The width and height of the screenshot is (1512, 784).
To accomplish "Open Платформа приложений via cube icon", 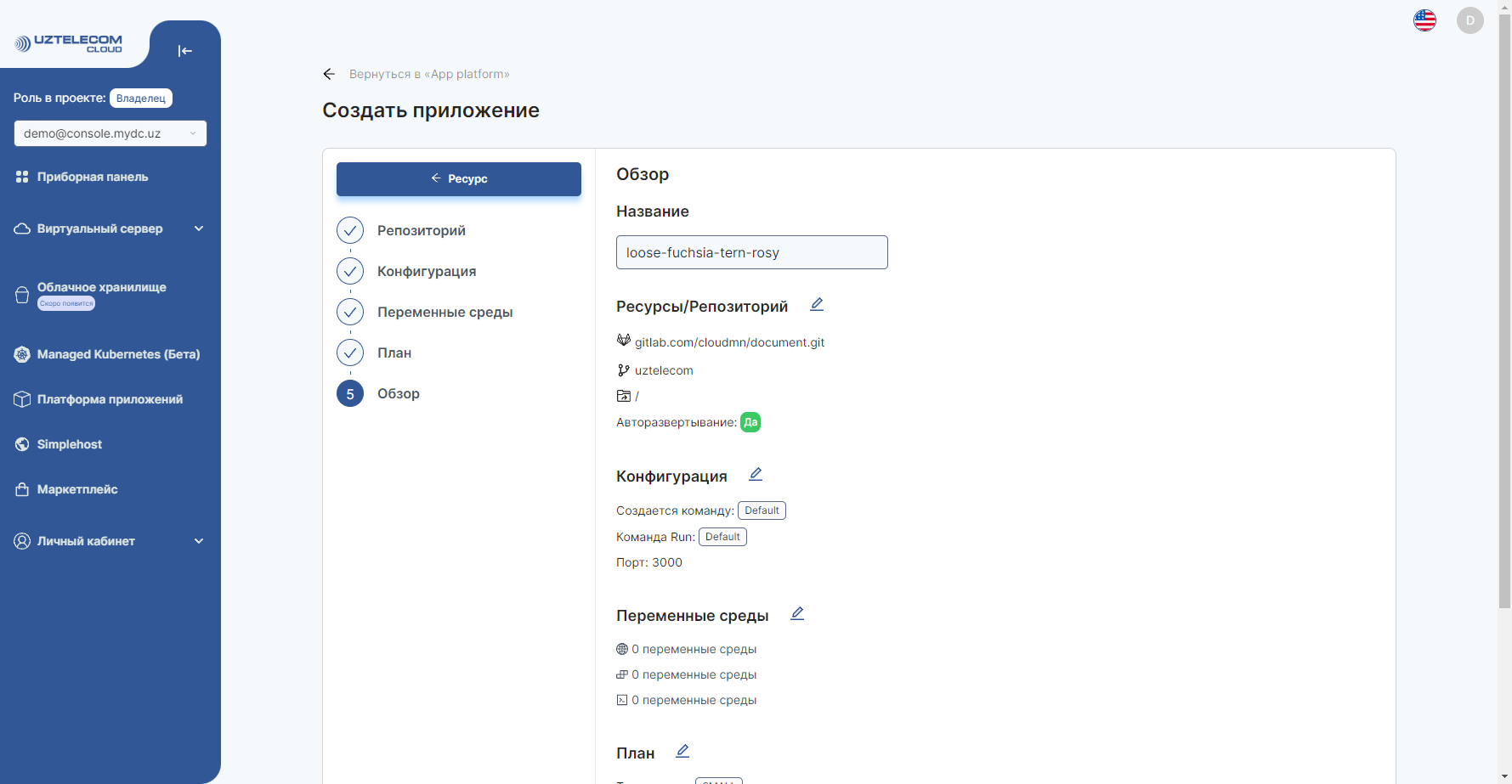I will coord(21,399).
